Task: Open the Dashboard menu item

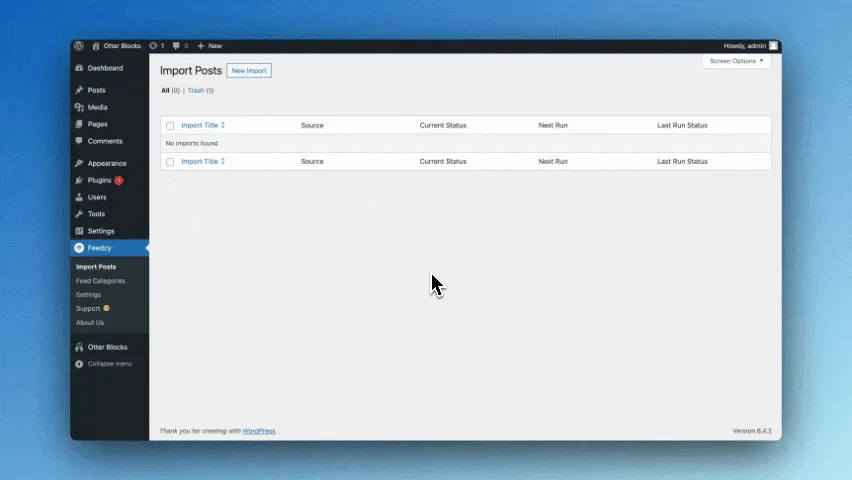Action: coord(105,68)
